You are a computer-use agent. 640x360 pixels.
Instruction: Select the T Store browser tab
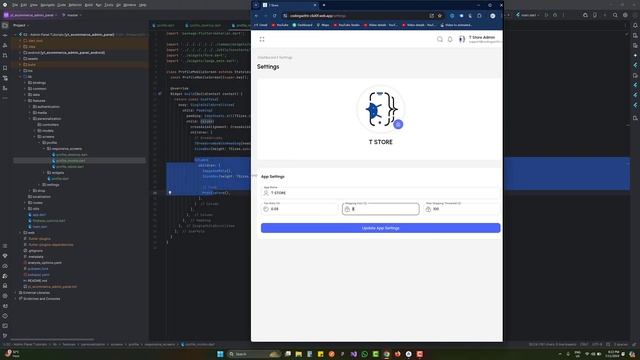pos(289,5)
